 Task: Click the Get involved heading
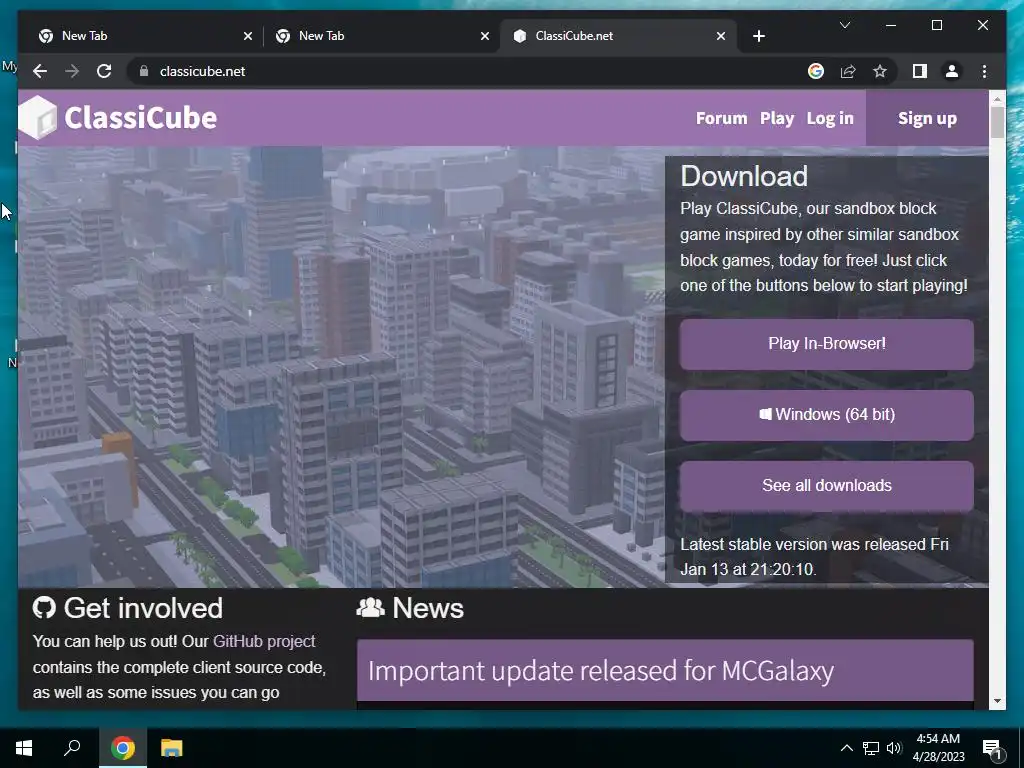tap(143, 608)
